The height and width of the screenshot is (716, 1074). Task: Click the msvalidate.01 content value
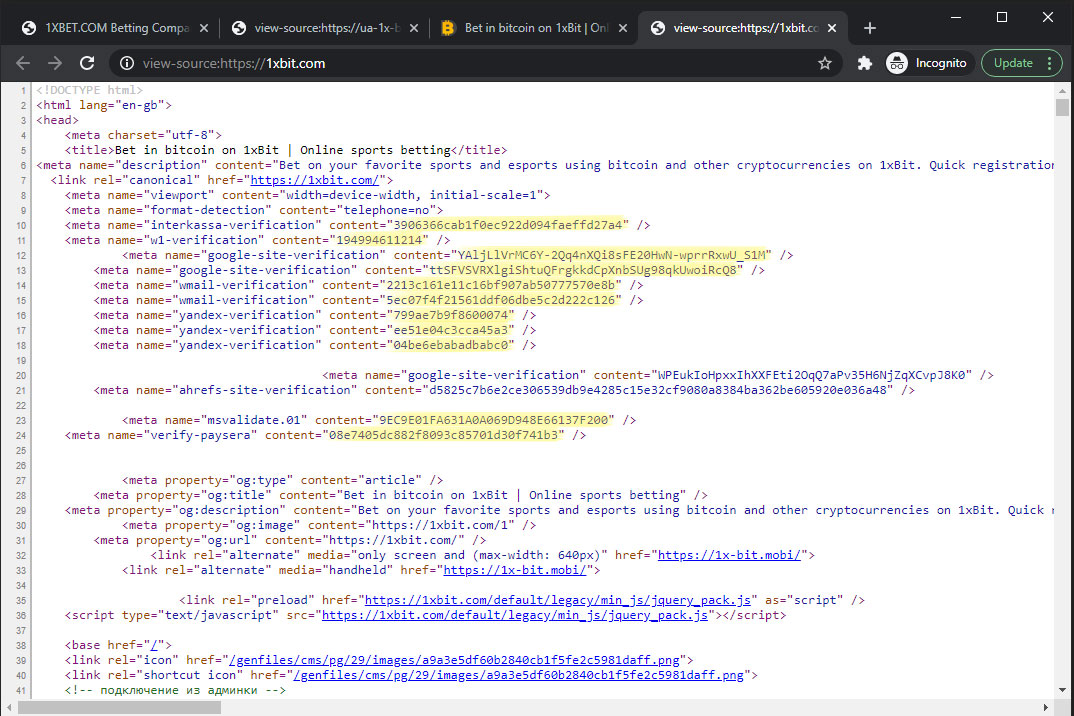point(493,420)
